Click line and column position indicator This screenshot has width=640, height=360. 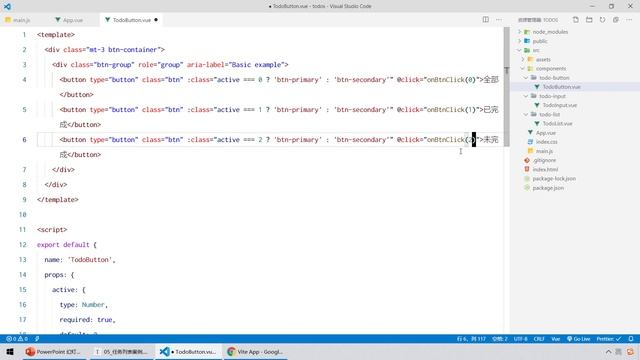point(471,339)
